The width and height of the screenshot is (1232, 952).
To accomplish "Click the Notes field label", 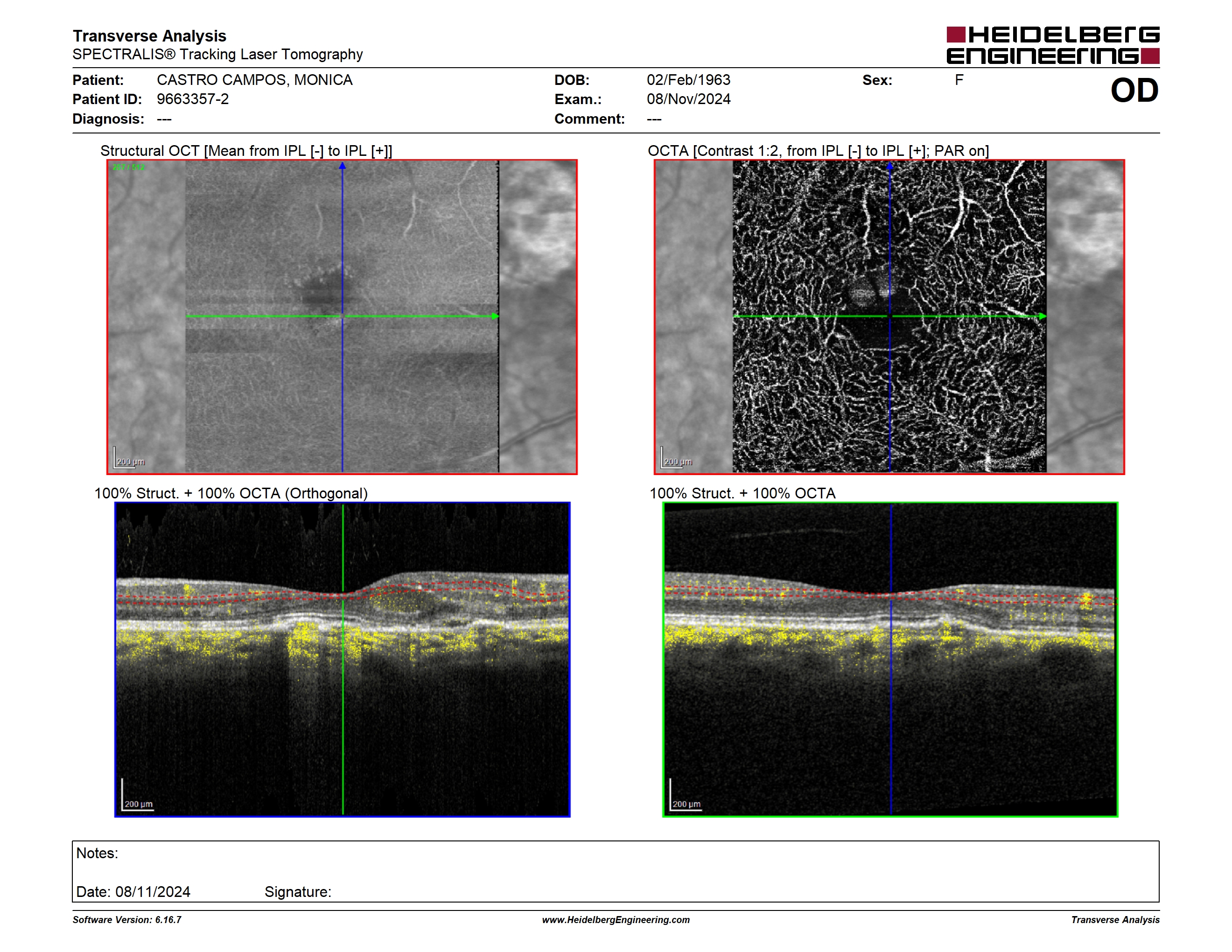I will [97, 854].
